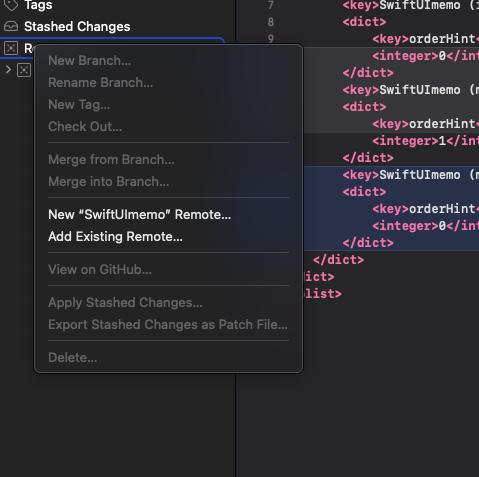Choose Delete… in context menu

click(73, 358)
